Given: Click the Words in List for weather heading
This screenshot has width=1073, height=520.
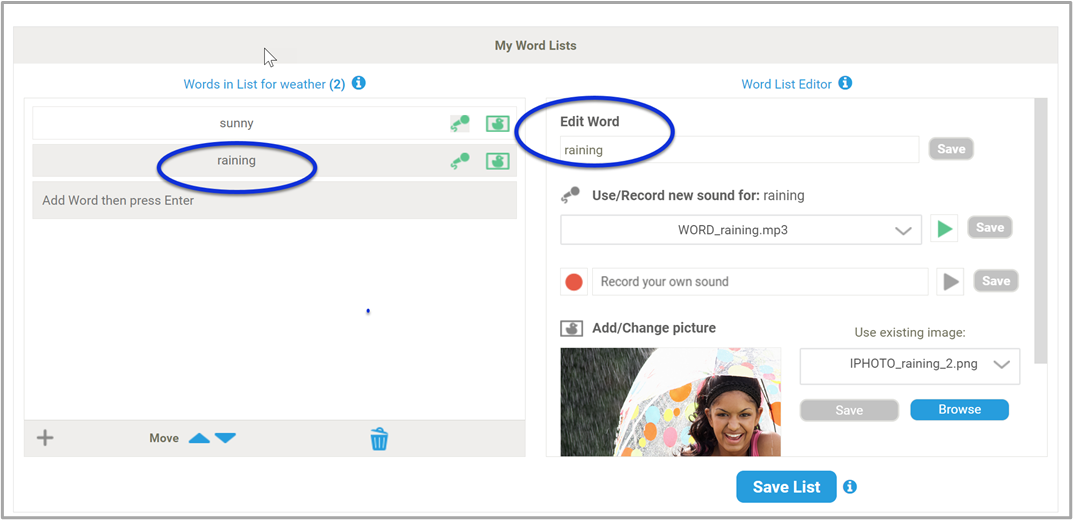Looking at the screenshot, I should click(x=264, y=85).
